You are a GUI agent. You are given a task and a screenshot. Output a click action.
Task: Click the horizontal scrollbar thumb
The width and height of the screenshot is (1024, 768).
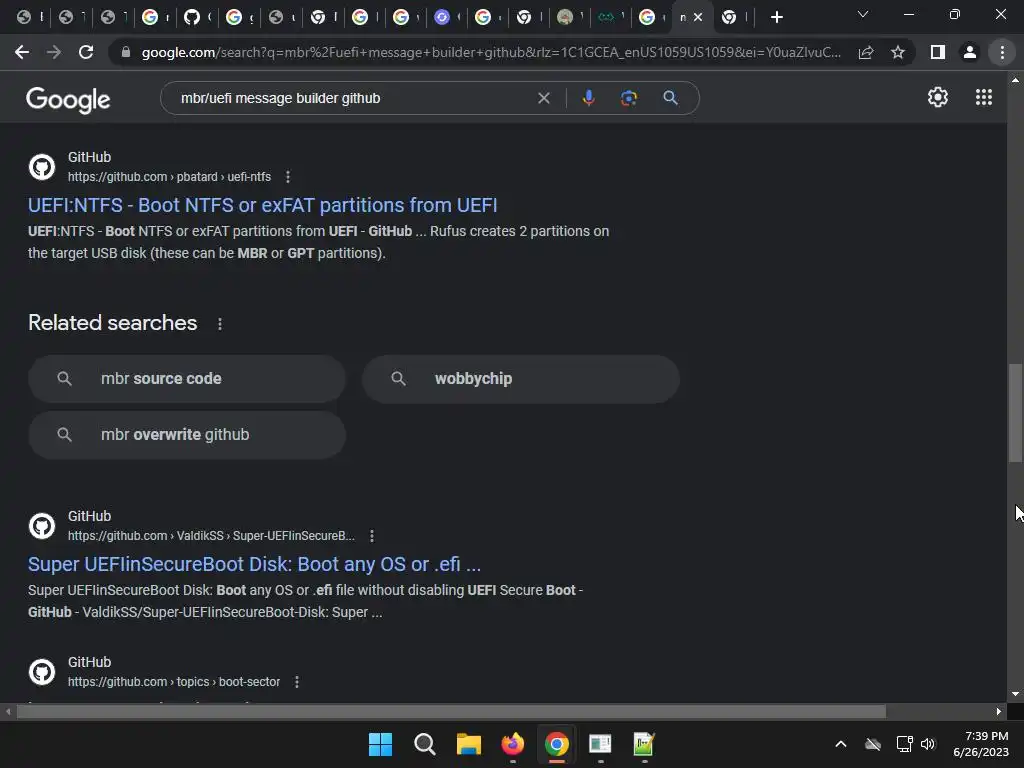point(451,712)
